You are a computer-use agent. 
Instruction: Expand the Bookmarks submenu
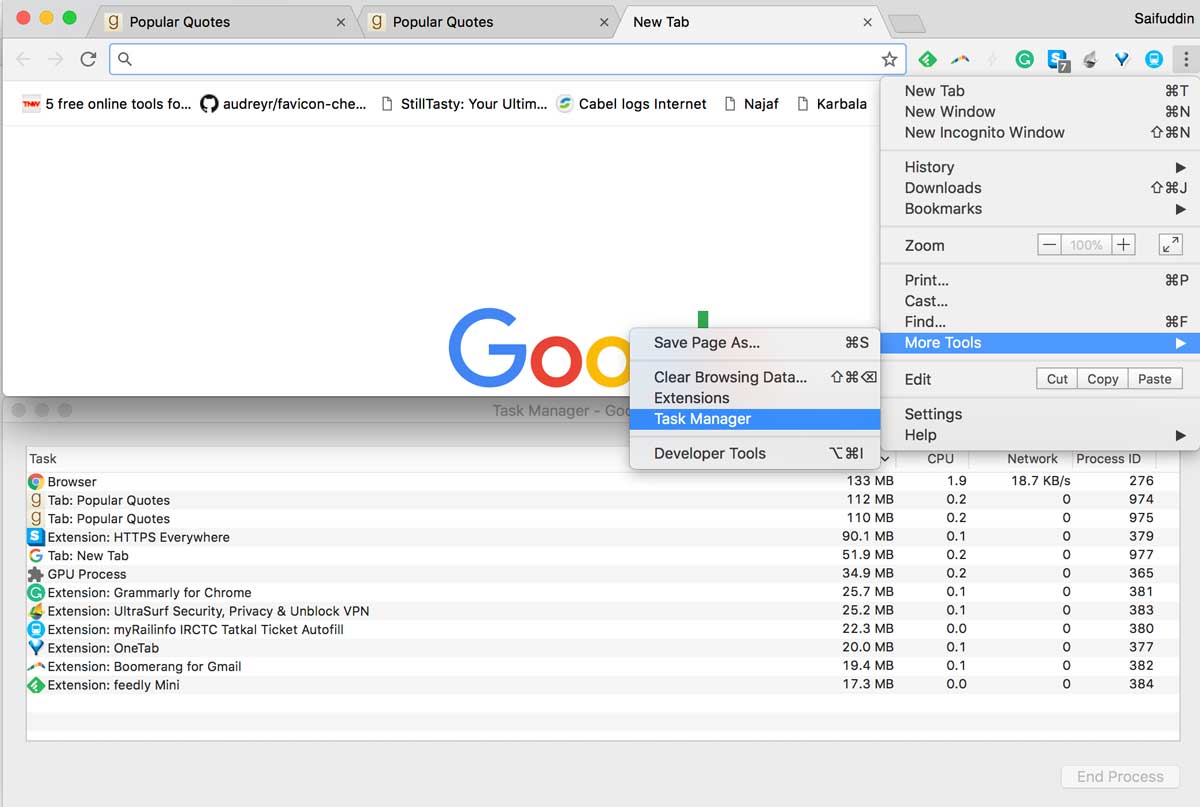1039,209
